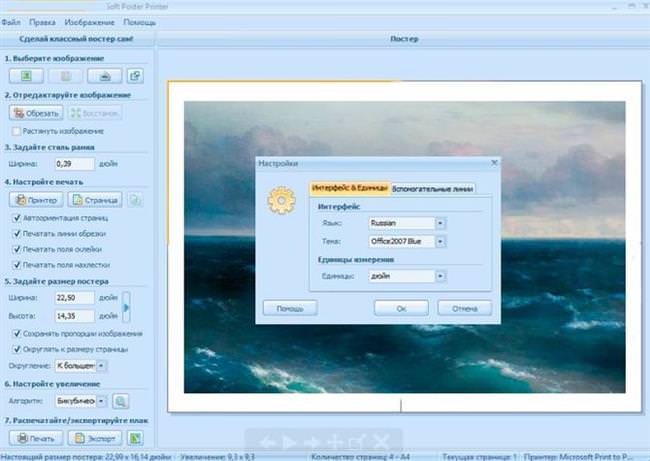Screen dimensions: 650x461
Task: Toggle Печатать линии обрезки checkbox
Action: click(x=17, y=233)
